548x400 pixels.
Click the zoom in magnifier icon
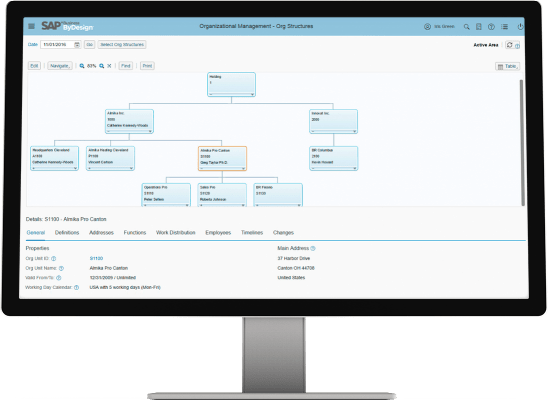pyautogui.click(x=102, y=66)
